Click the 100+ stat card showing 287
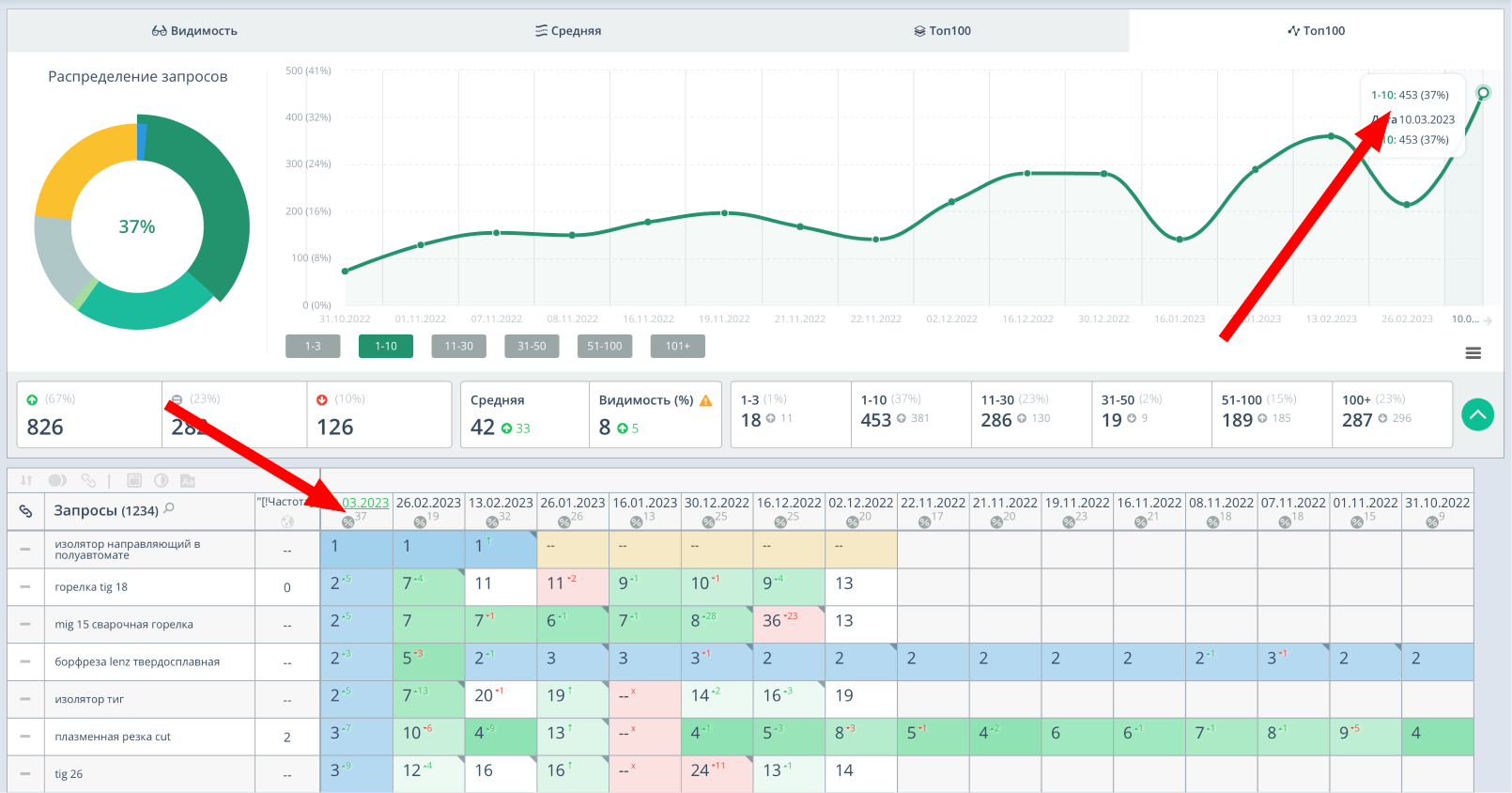The width and height of the screenshot is (1512, 793). click(x=1392, y=414)
